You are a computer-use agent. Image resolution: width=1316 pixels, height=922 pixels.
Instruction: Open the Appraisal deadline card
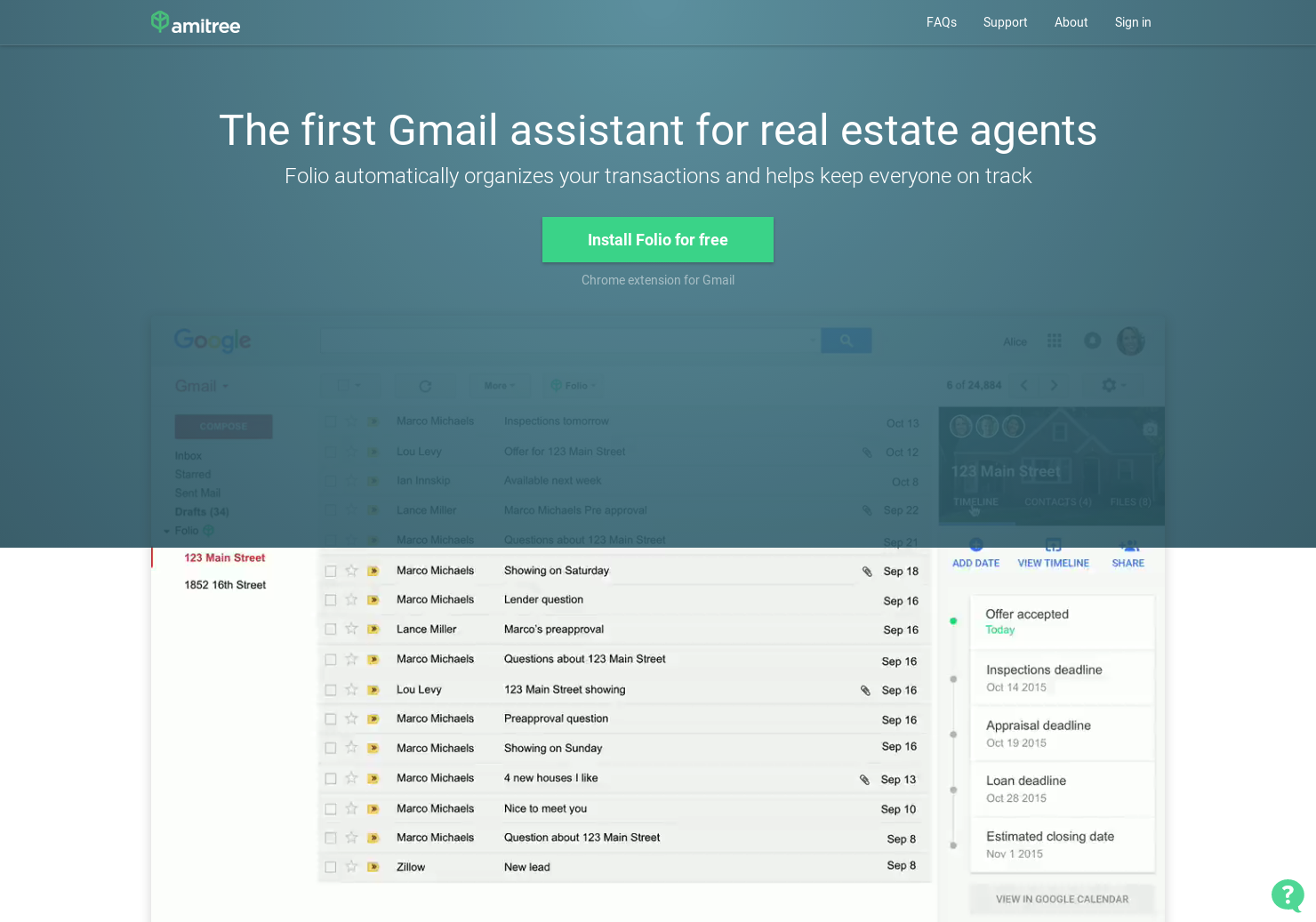[x=1062, y=734]
